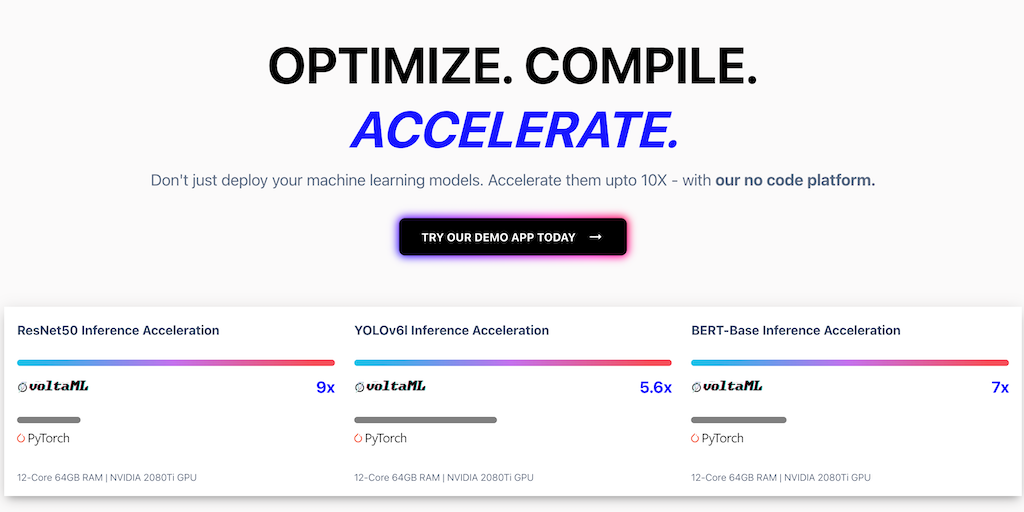Click the PyTorch flame icon under YOLOv6l

coord(359,438)
